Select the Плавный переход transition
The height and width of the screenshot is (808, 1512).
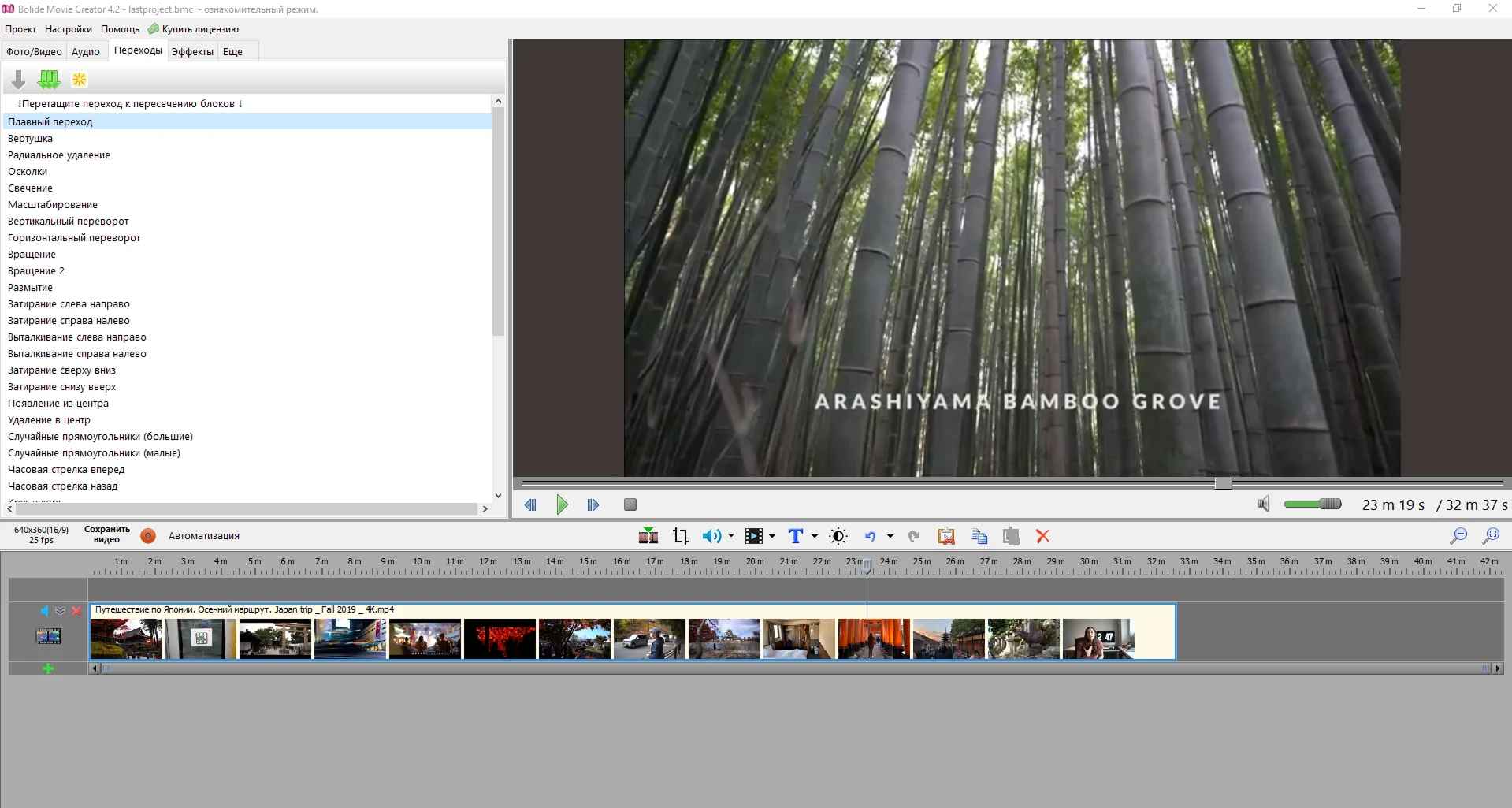(247, 121)
